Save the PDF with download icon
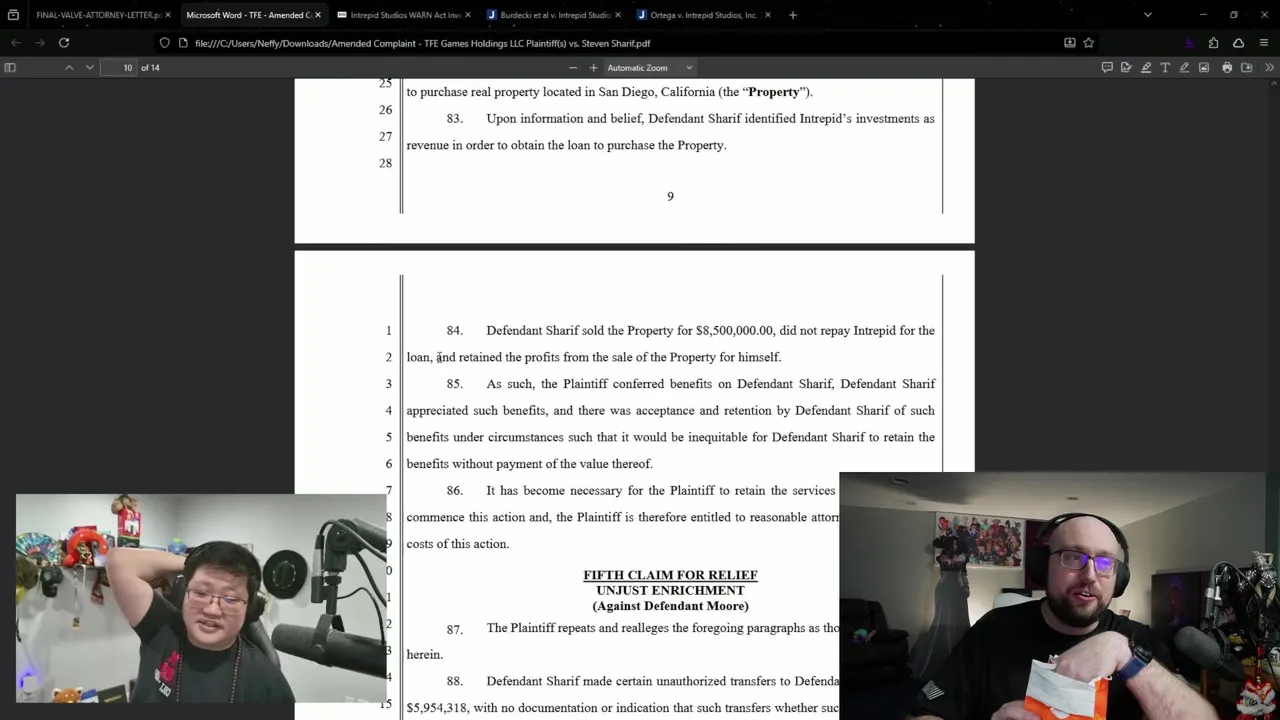This screenshot has height=720, width=1280. click(x=1246, y=68)
